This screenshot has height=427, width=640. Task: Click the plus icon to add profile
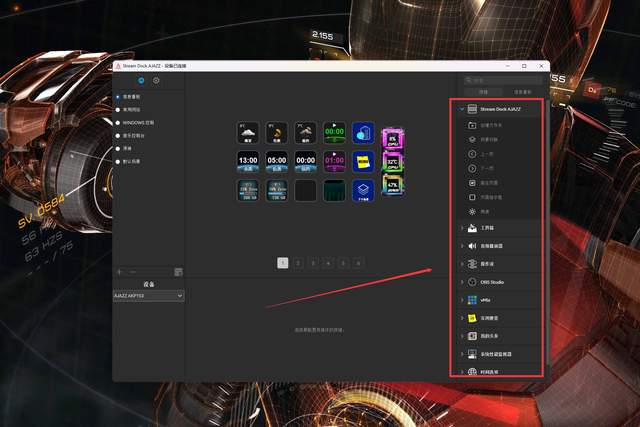click(120, 272)
